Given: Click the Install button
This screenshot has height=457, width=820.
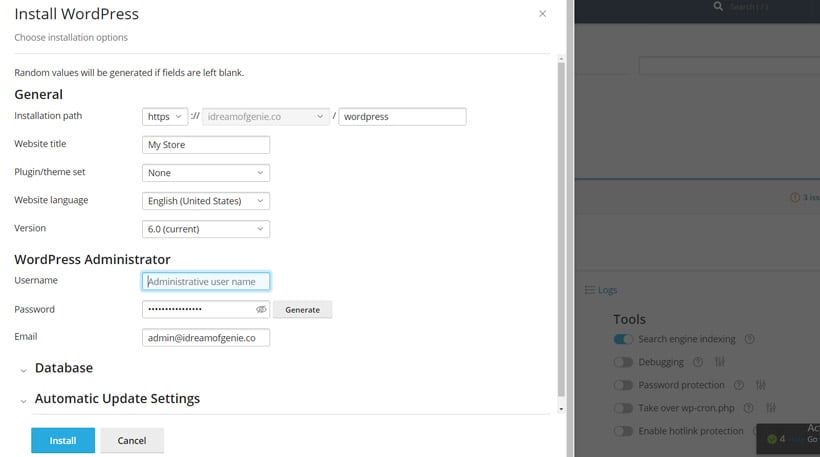Looking at the screenshot, I should click(63, 440).
